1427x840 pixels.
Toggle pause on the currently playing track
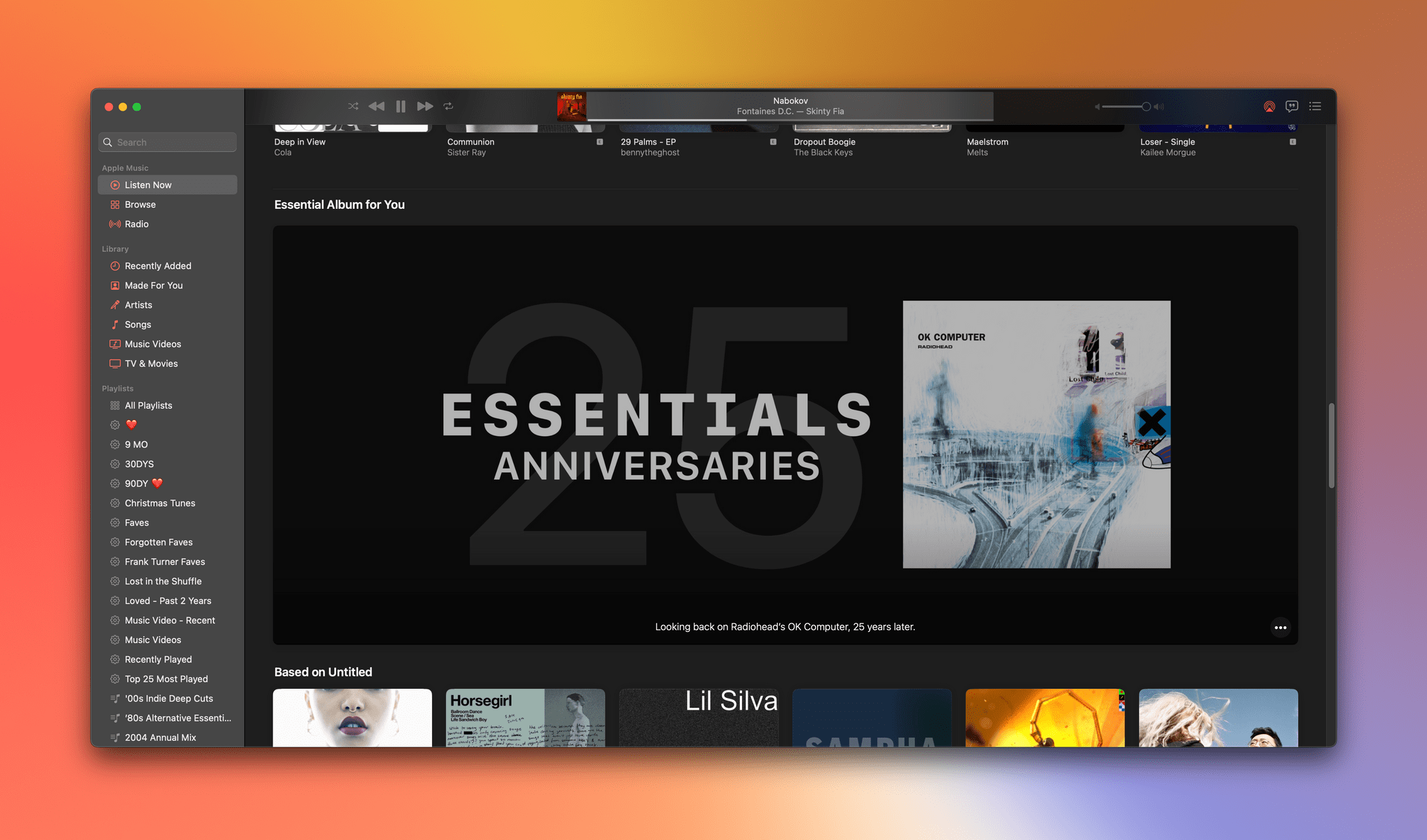[x=400, y=106]
